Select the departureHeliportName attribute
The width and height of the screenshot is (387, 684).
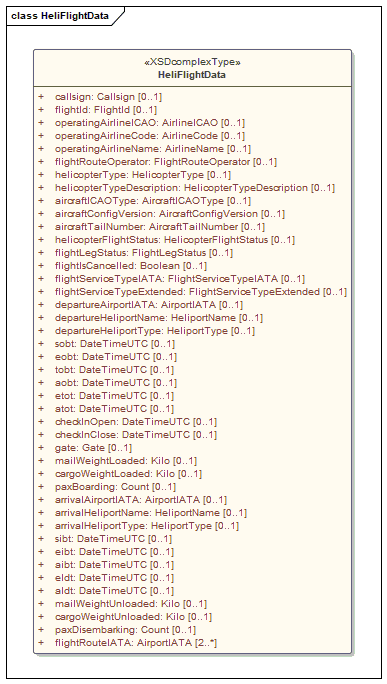159,318
